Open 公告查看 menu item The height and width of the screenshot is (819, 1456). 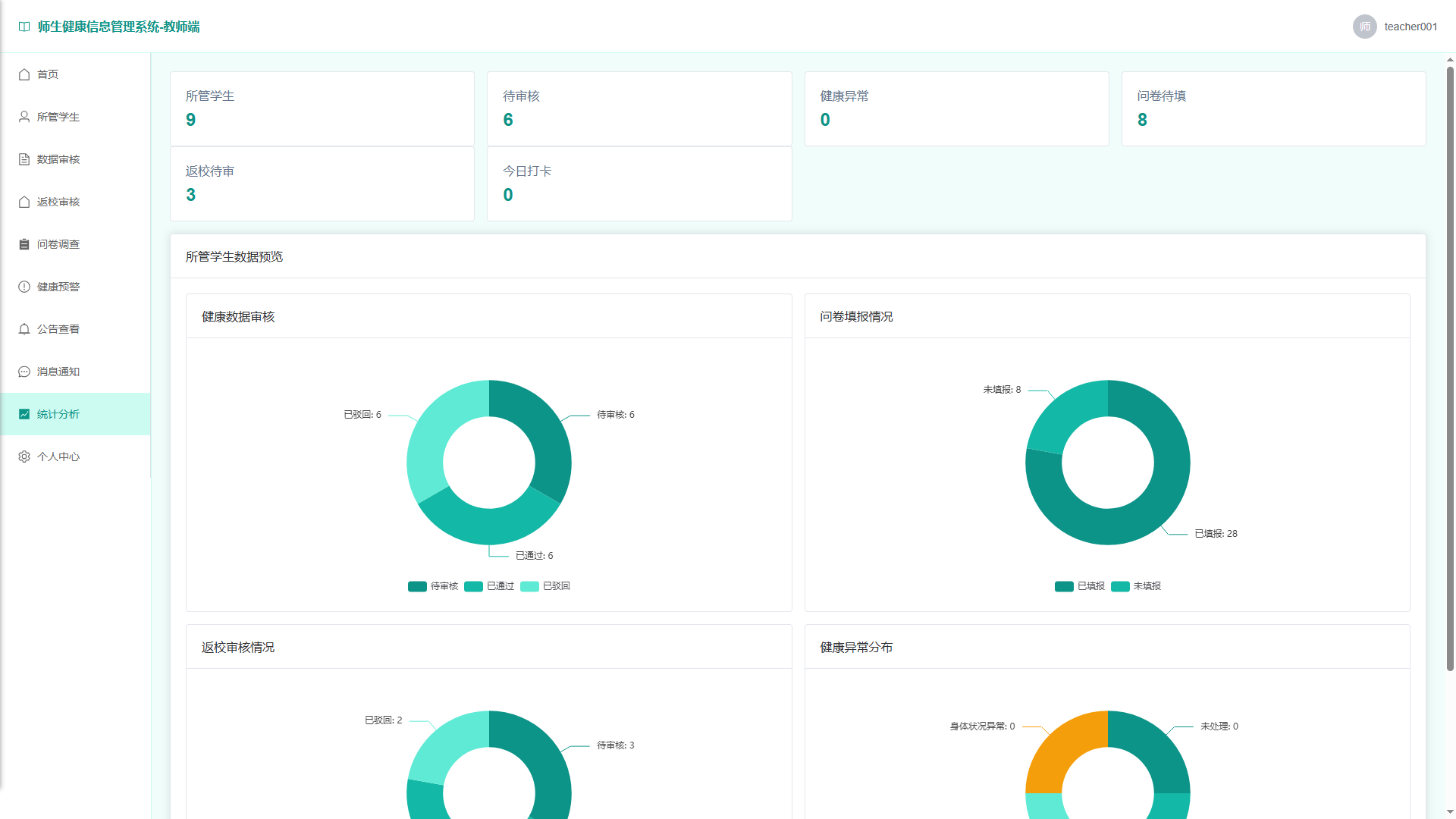(75, 329)
